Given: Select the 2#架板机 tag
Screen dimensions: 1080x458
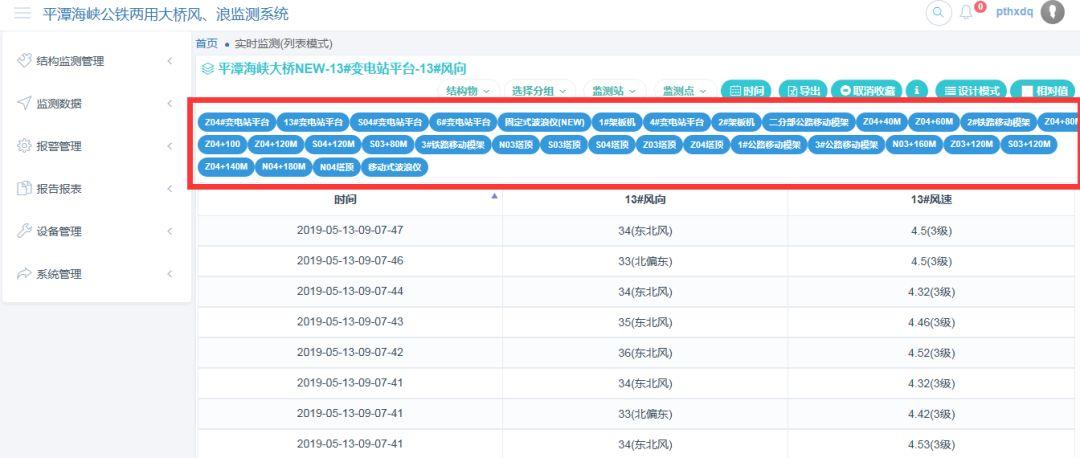Looking at the screenshot, I should pyautogui.click(x=736, y=123).
